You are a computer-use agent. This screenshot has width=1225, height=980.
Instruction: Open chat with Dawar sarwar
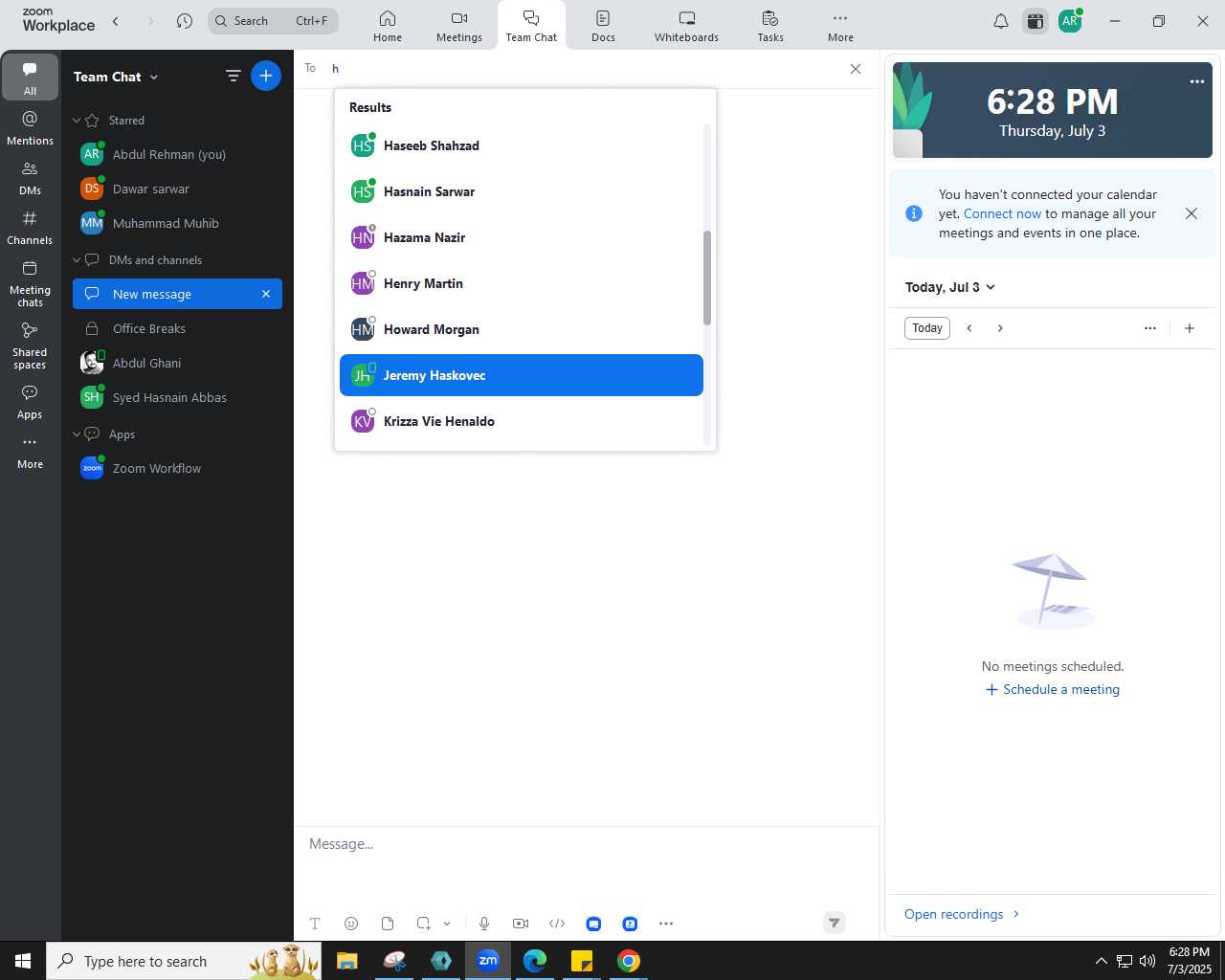tap(177, 189)
